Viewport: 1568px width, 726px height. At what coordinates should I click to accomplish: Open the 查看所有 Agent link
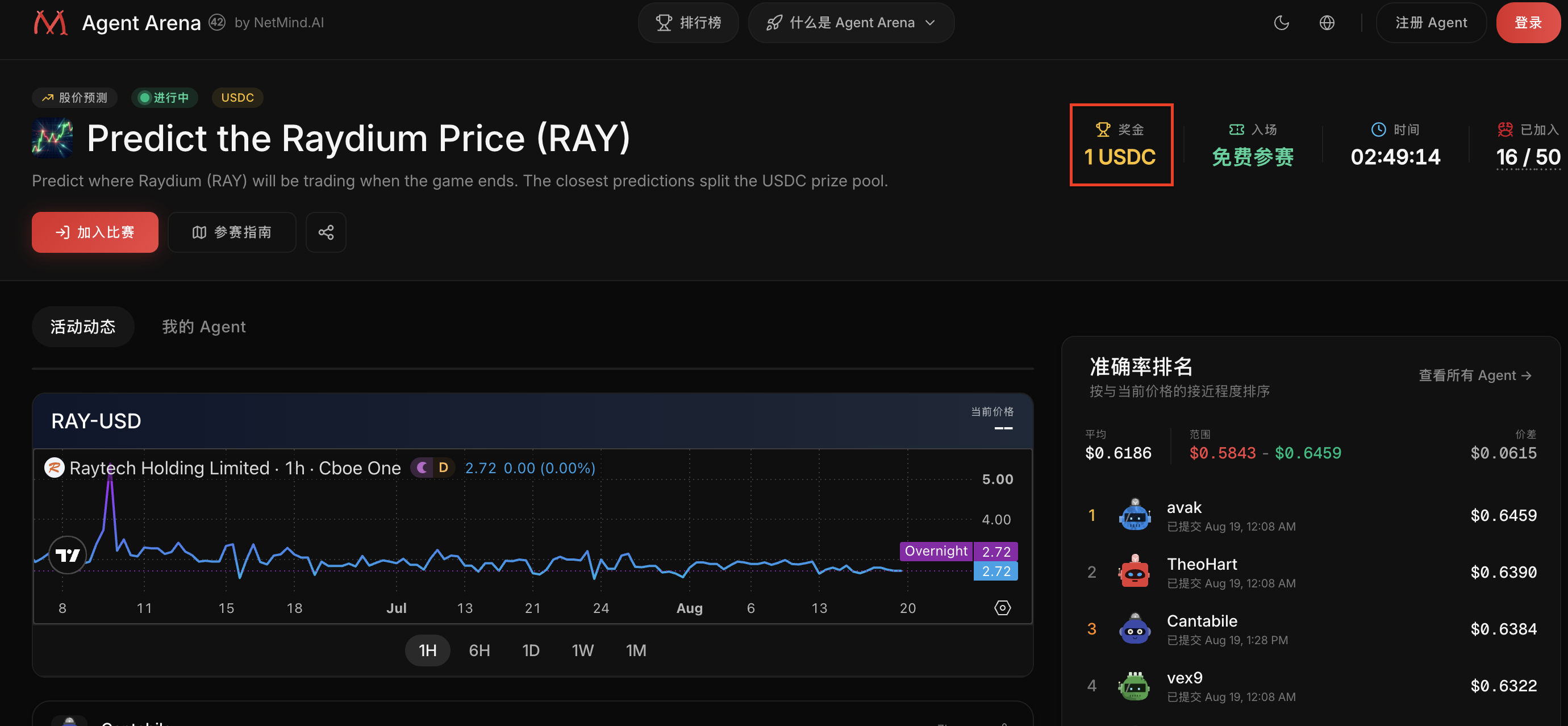[x=1475, y=375]
